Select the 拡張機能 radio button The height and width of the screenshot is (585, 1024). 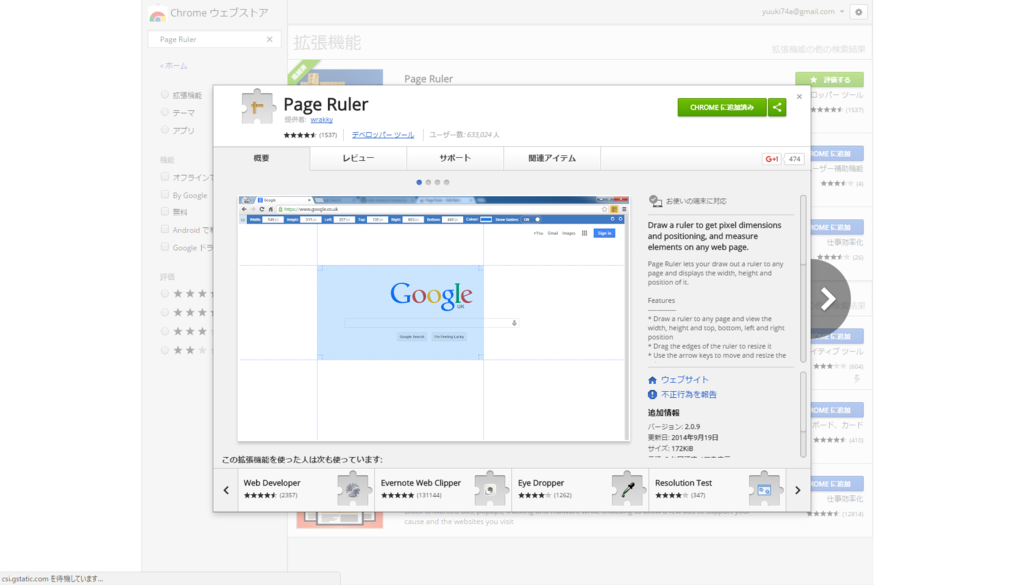pyautogui.click(x=165, y=95)
